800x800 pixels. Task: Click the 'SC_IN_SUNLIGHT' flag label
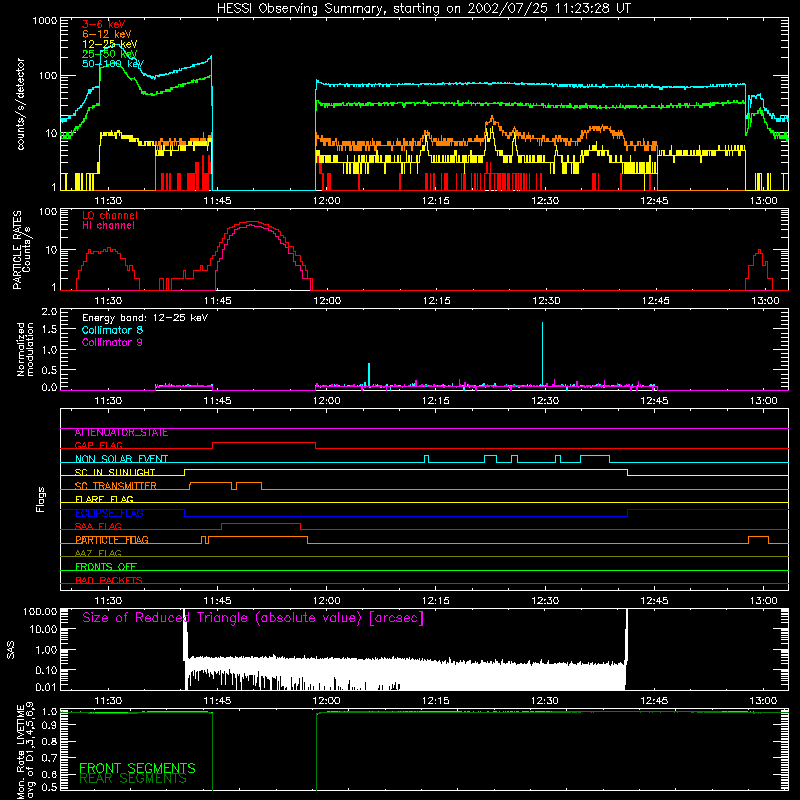point(115,472)
